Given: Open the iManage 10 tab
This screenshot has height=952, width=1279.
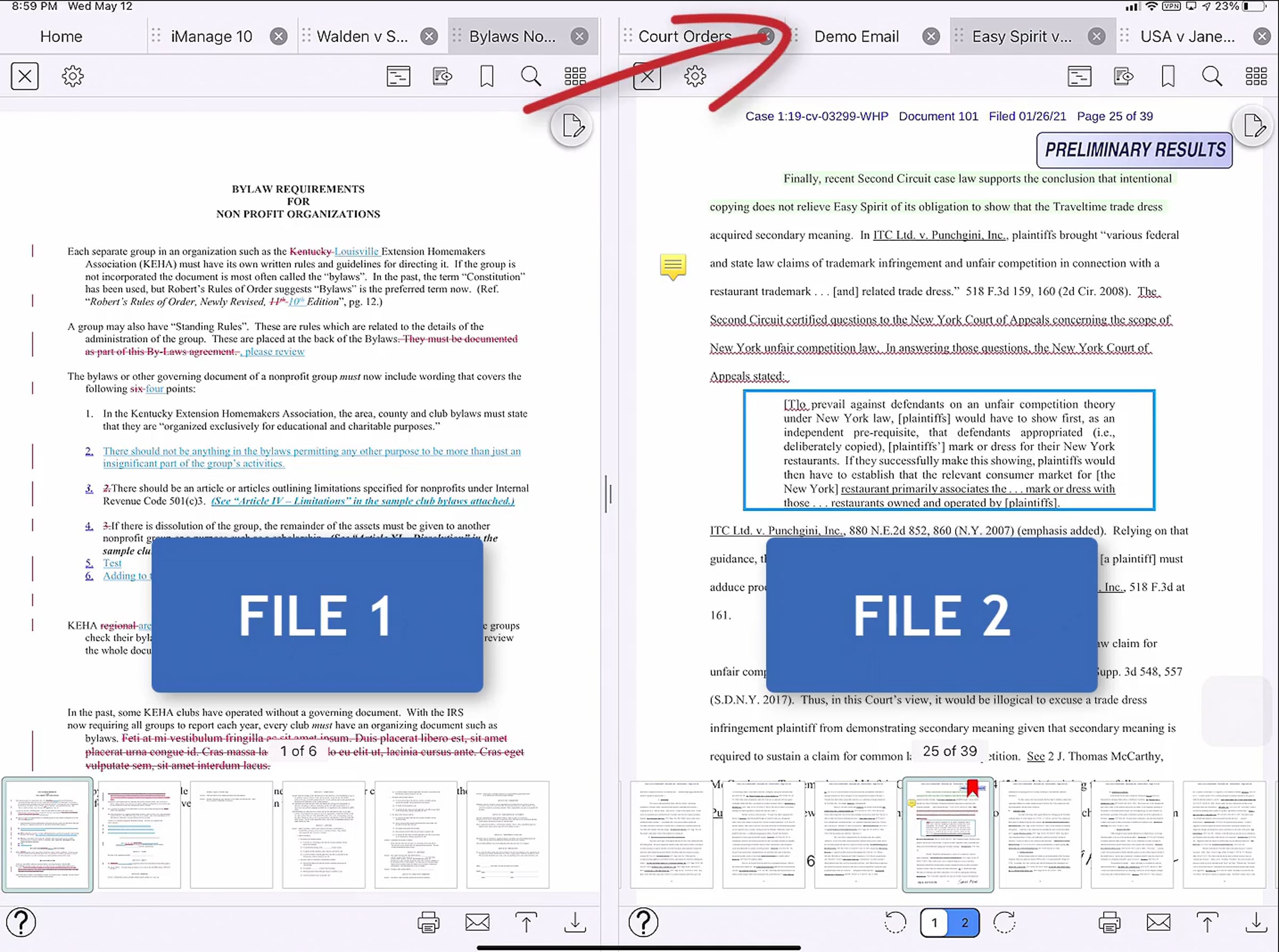Looking at the screenshot, I should 212,36.
